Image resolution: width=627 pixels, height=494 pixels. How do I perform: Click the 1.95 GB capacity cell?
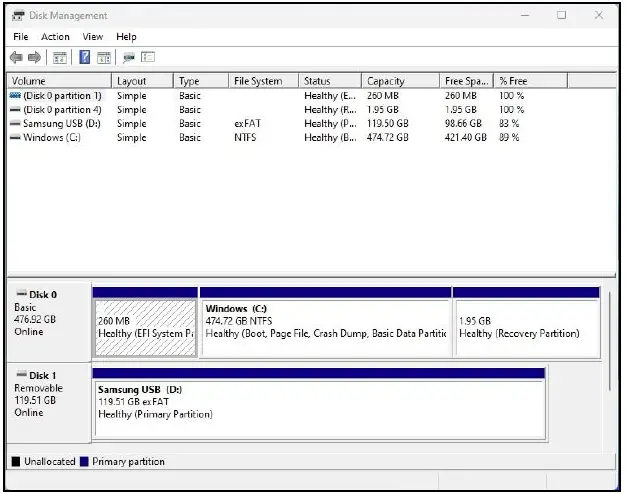tap(382, 110)
